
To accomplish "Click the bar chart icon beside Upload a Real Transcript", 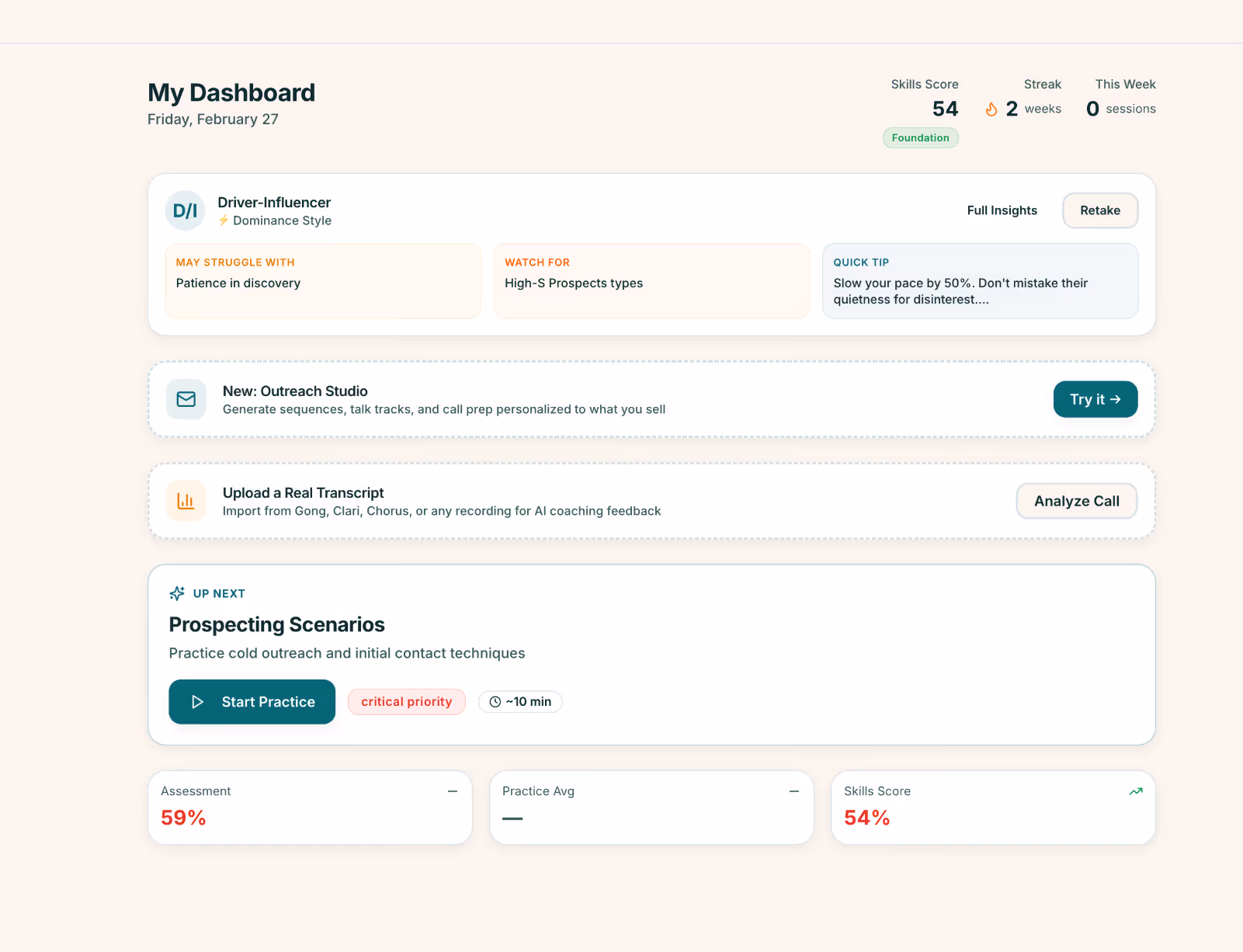I will tap(186, 501).
